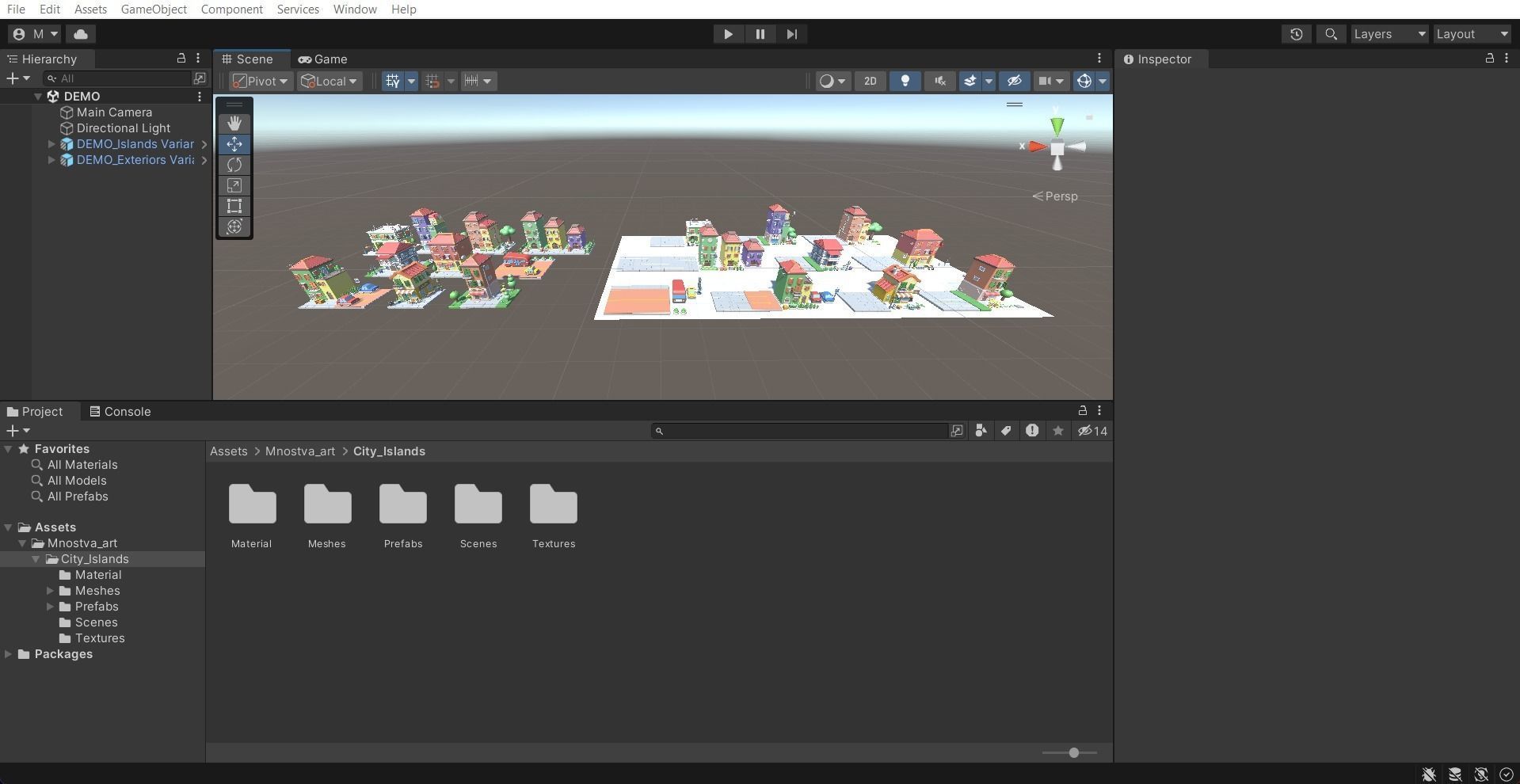Viewport: 1520px width, 784px height.
Task: Open the Scene view more options menu
Action: pyautogui.click(x=1099, y=59)
